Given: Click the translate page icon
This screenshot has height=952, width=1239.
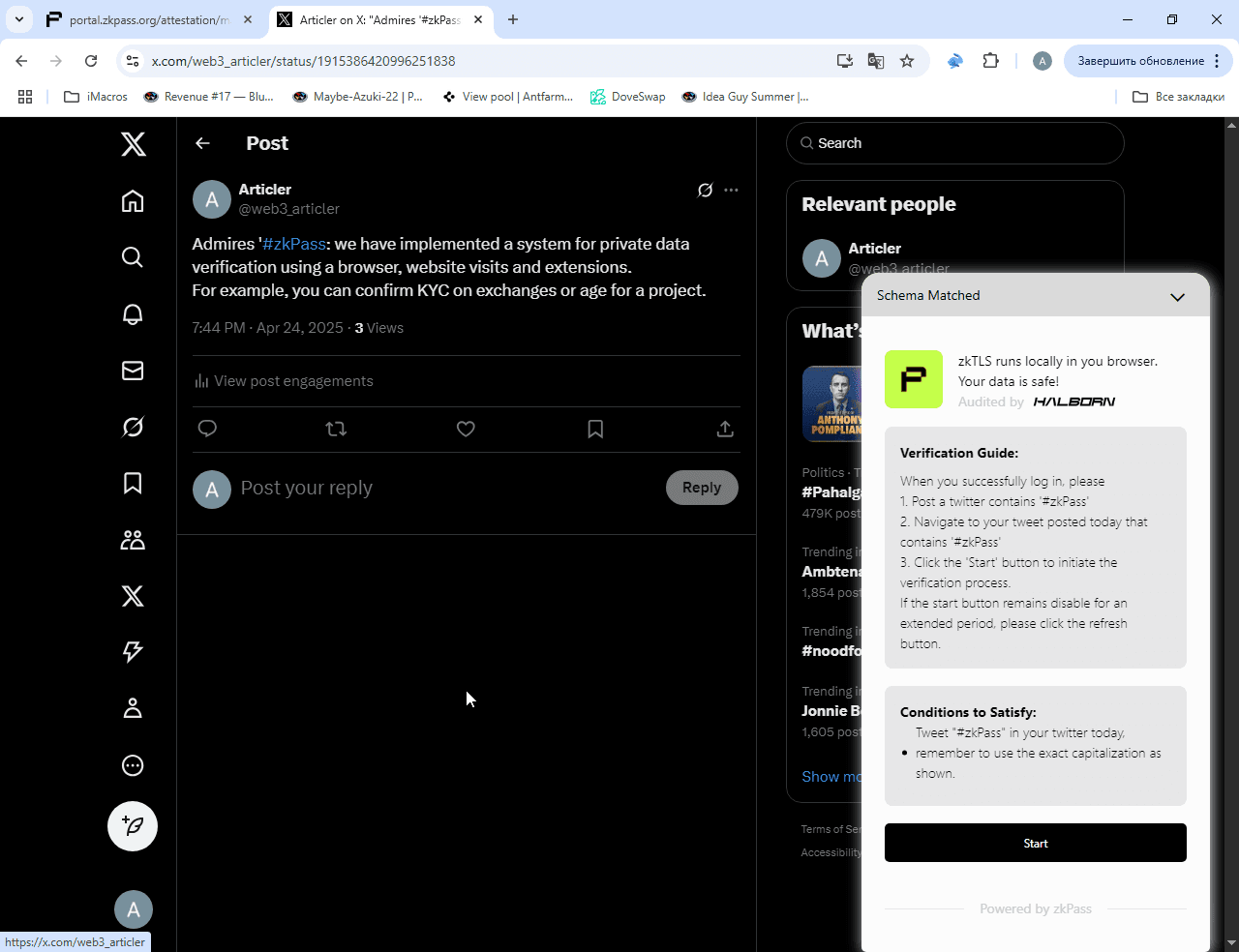Looking at the screenshot, I should pos(876,61).
